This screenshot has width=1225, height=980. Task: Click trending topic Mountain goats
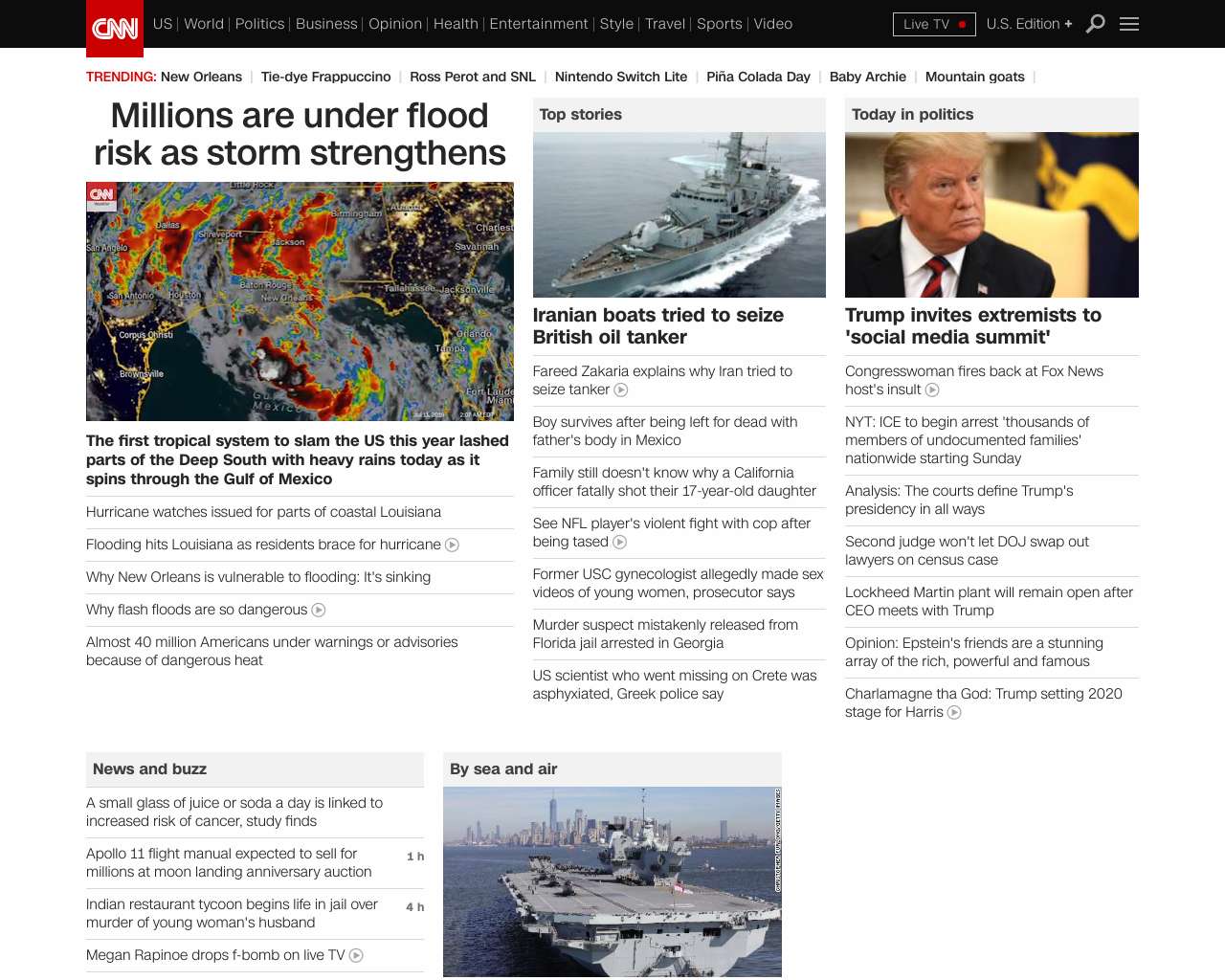(x=974, y=77)
